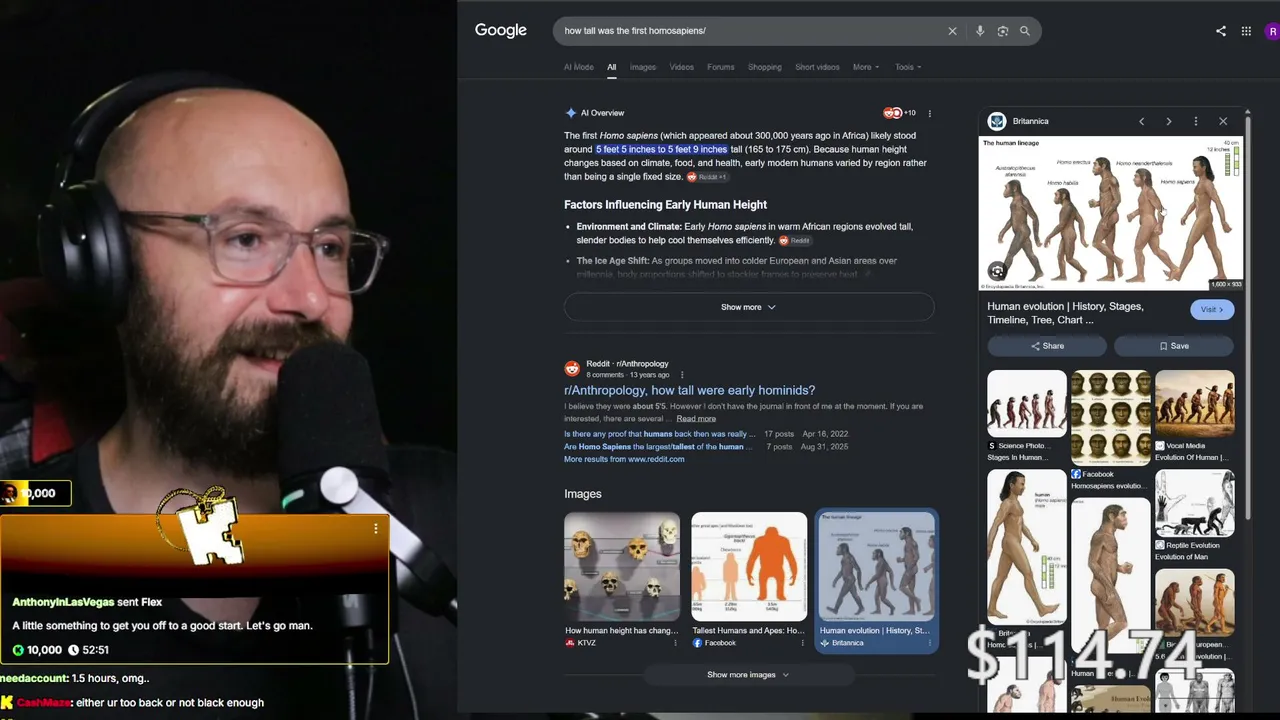Click the Britannica logo in preview panel

point(996,121)
